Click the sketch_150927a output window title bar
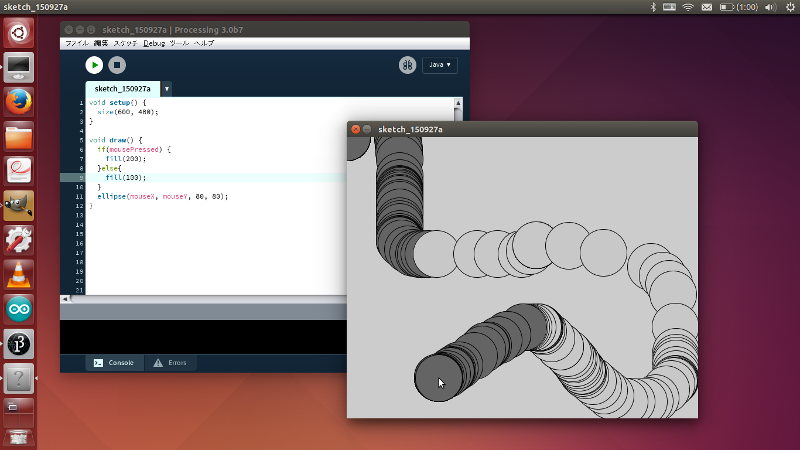Image resolution: width=800 pixels, height=450 pixels. 522,129
